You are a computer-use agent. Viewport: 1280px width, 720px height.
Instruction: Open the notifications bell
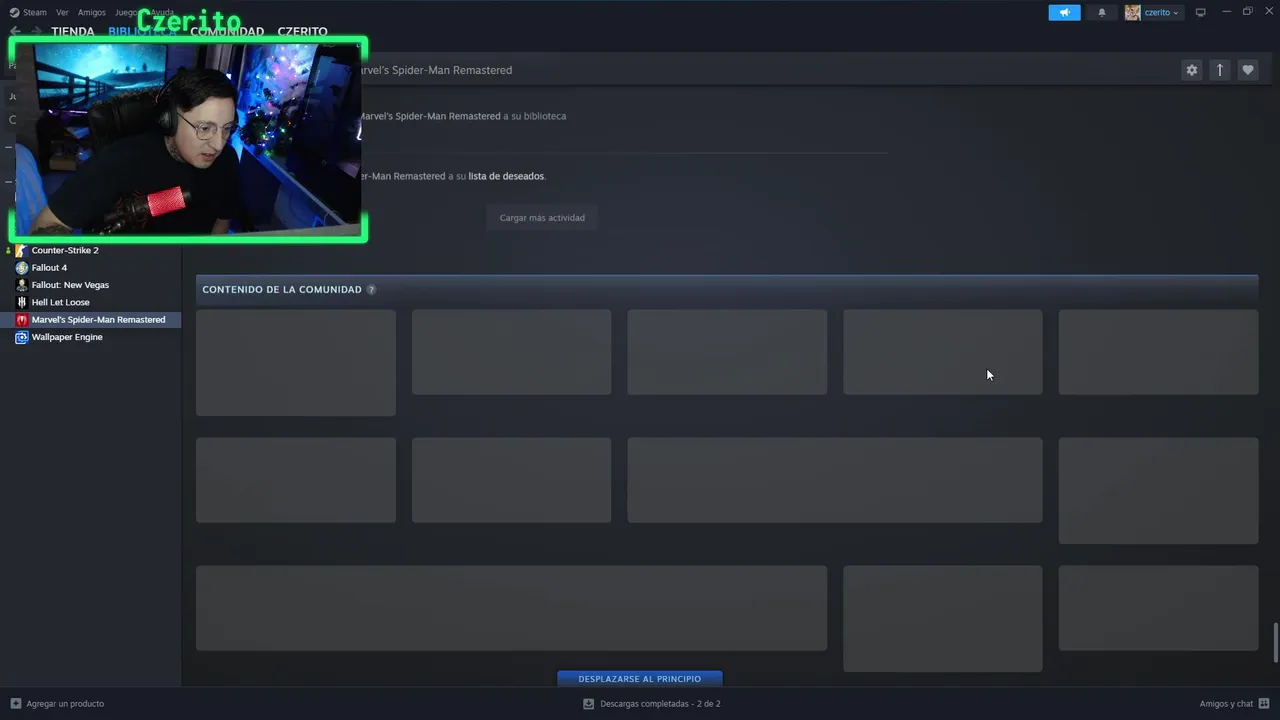click(x=1102, y=12)
